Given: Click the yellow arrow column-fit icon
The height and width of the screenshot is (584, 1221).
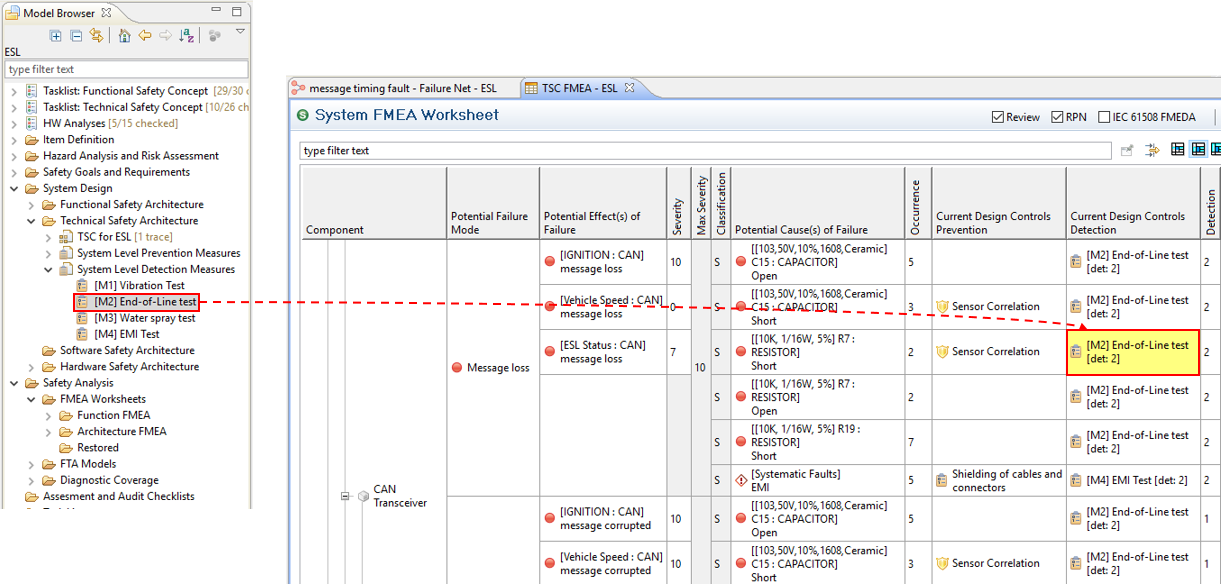Looking at the screenshot, I should coord(1151,150).
